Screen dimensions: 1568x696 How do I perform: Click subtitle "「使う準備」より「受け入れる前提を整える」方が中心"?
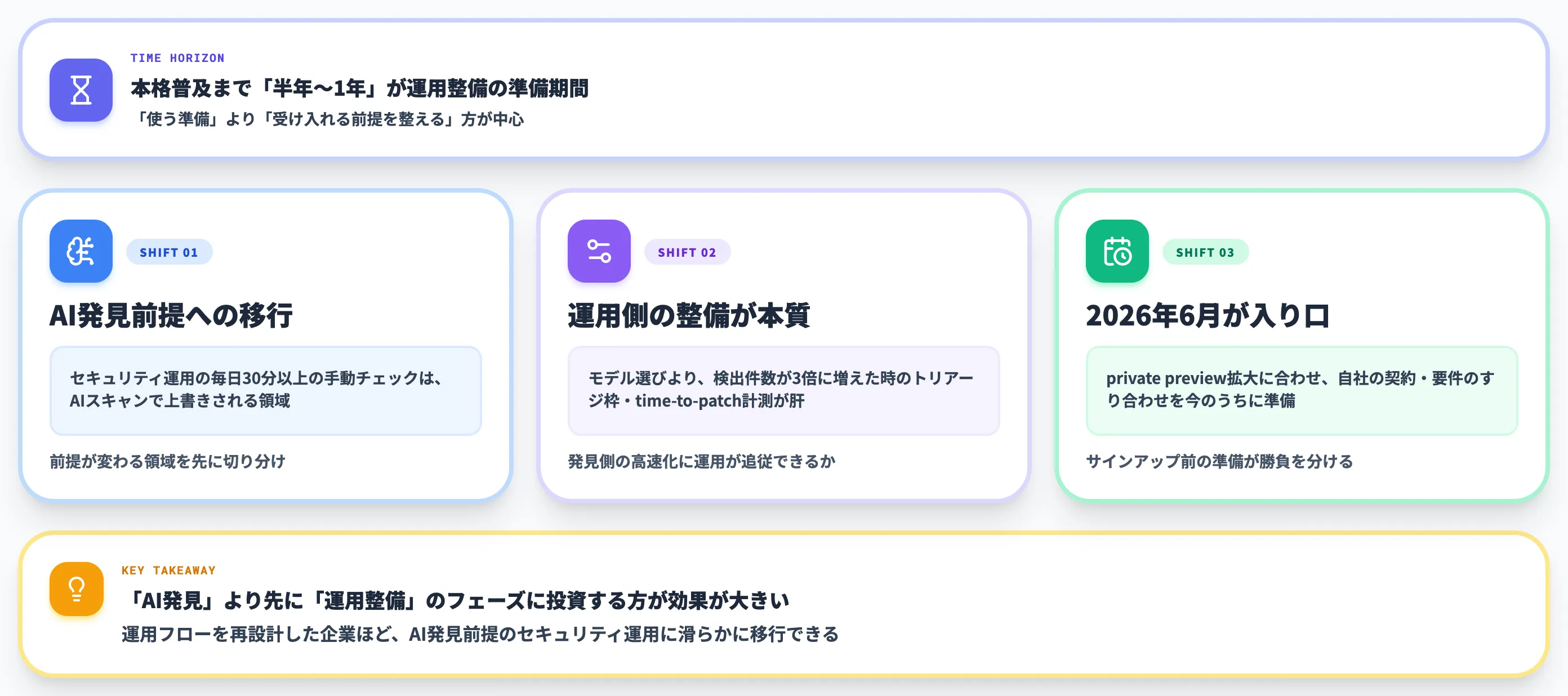point(327,119)
